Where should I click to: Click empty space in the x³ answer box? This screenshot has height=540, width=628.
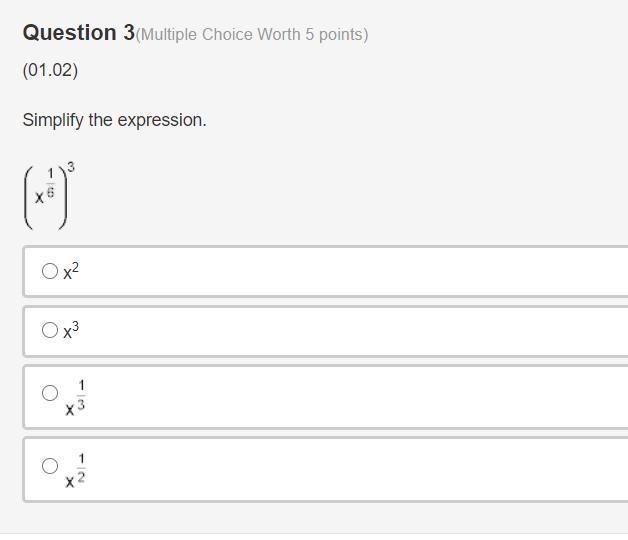(350, 331)
